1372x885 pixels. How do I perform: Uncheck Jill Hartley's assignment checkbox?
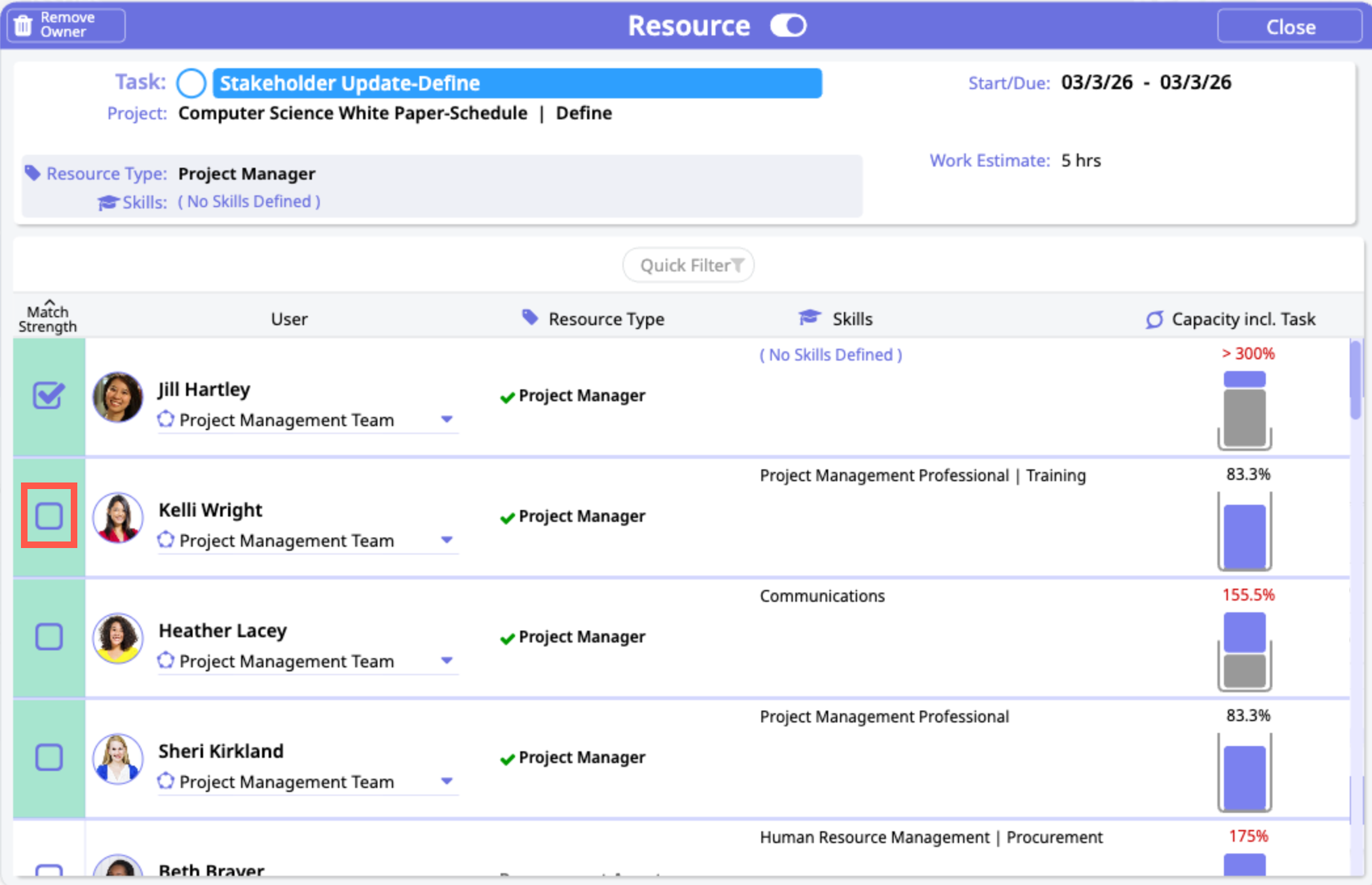(48, 395)
